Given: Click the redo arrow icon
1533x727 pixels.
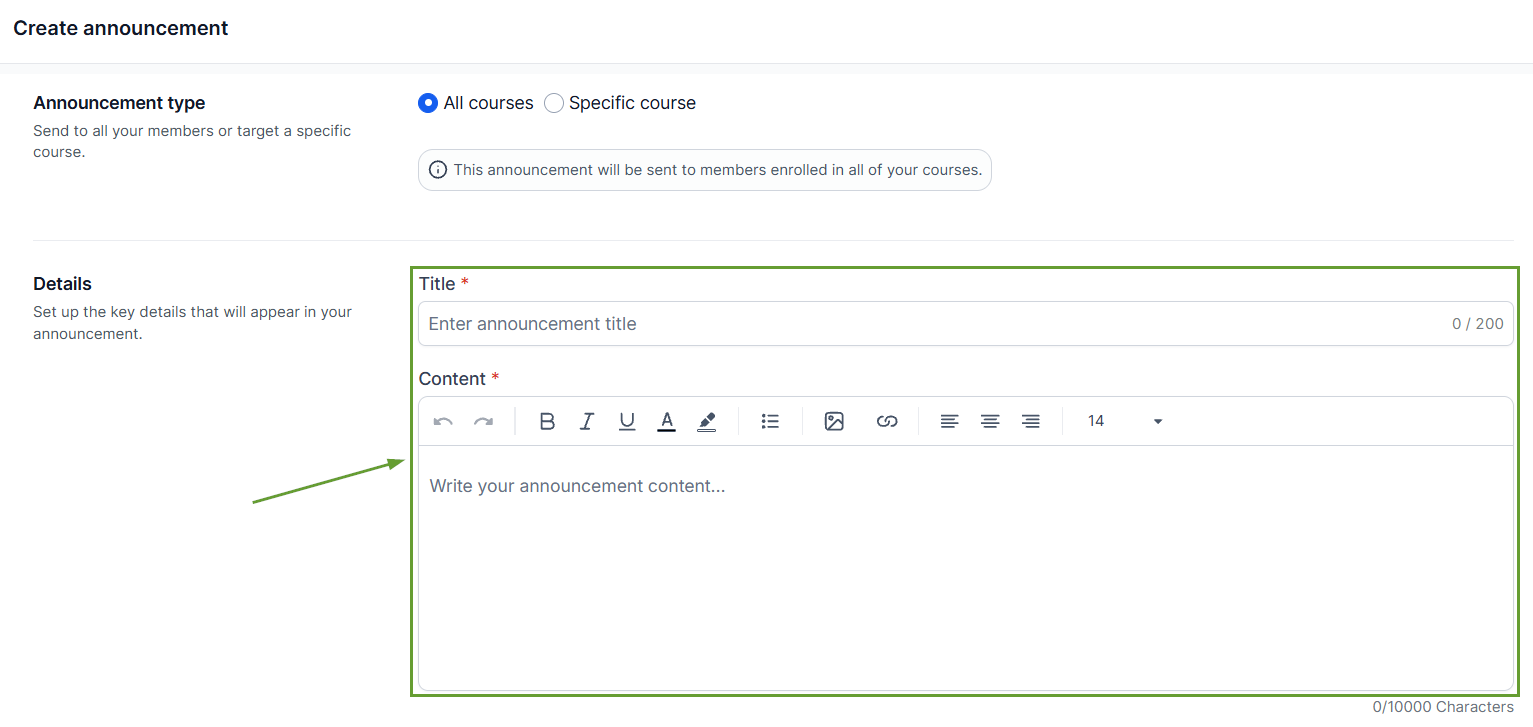Looking at the screenshot, I should tap(484, 422).
